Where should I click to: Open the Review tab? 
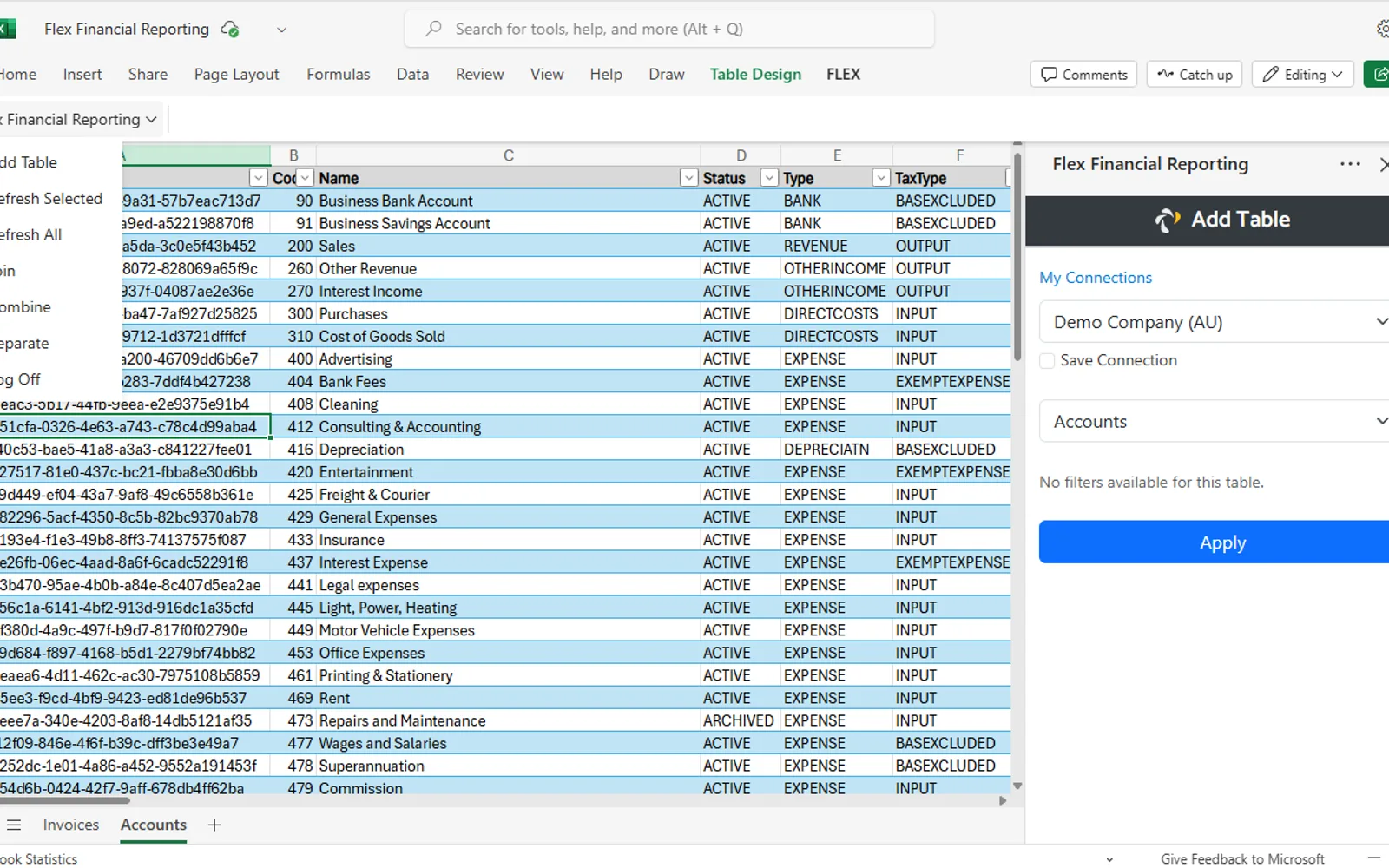(479, 74)
